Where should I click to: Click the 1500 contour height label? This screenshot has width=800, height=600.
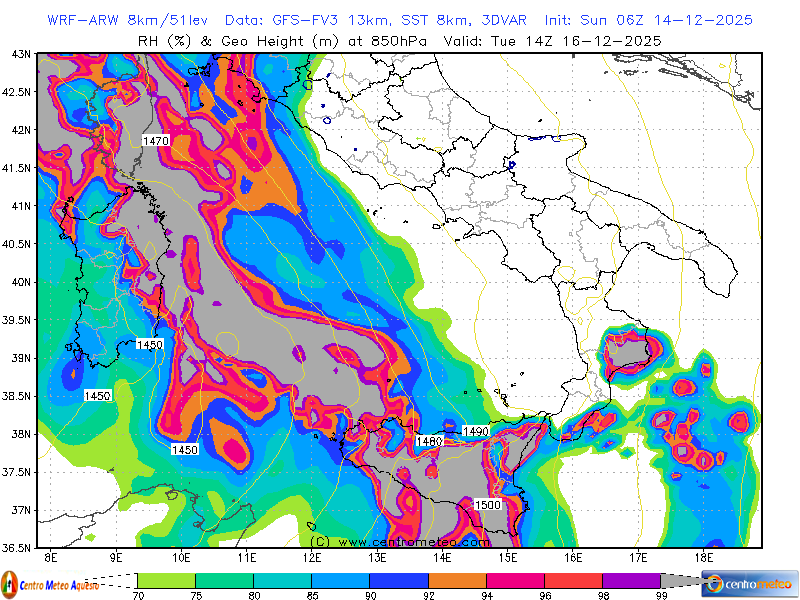coord(488,505)
